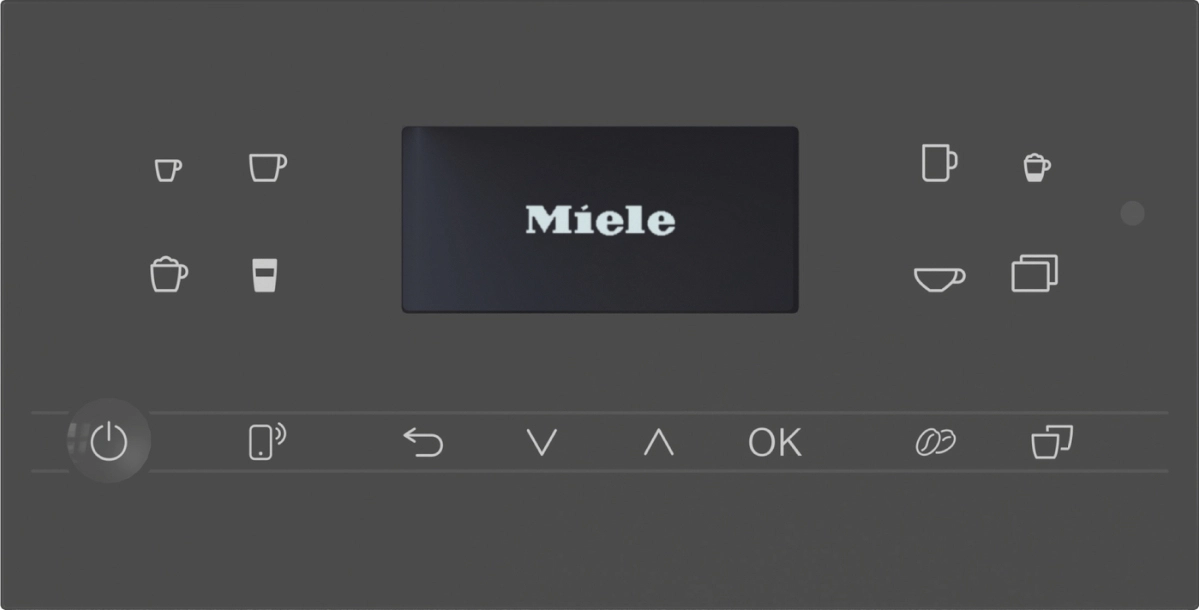Open other programmes overlapping squares icon
The width and height of the screenshot is (1199, 610).
click(1035, 273)
